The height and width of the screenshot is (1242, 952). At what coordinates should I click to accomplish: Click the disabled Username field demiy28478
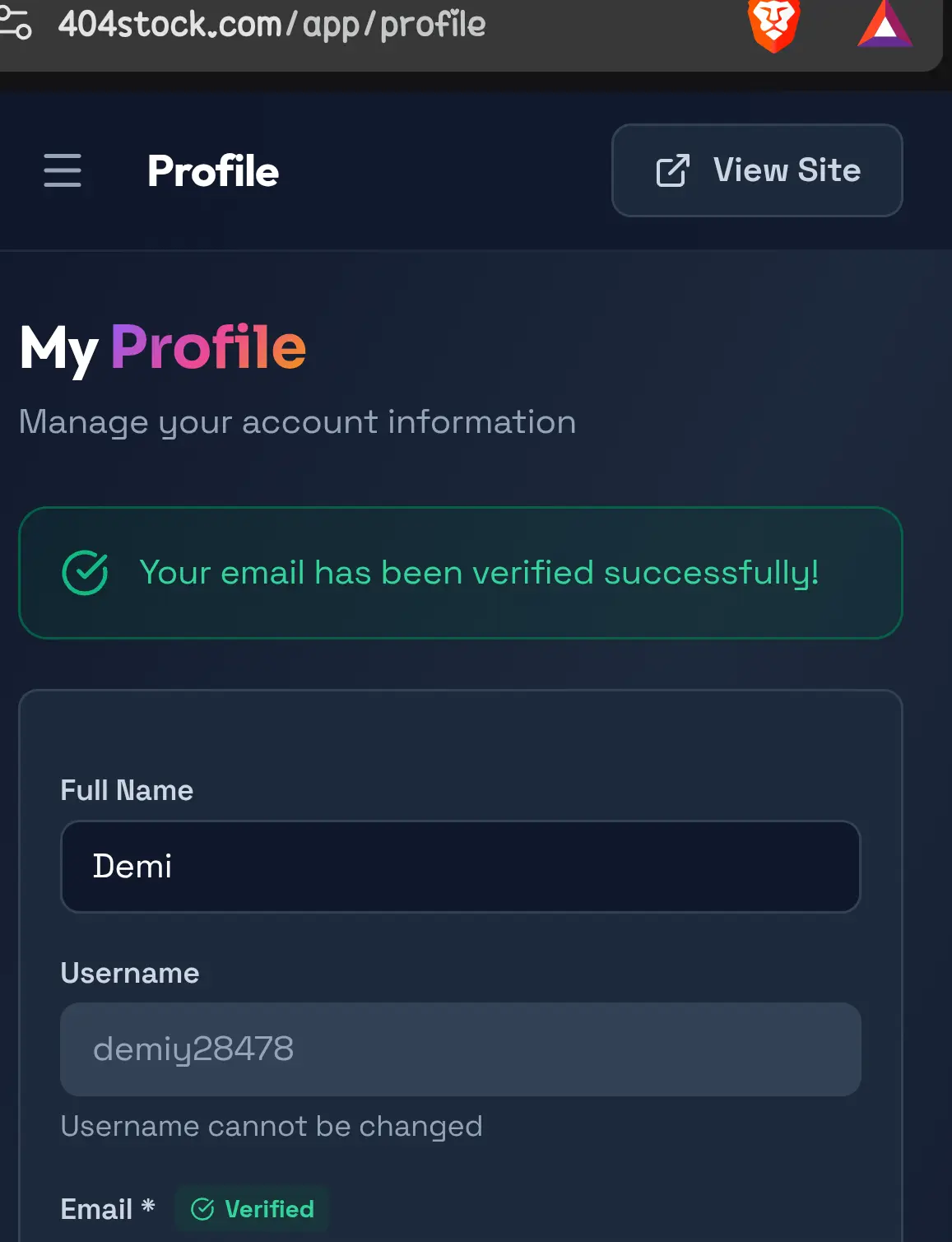pyautogui.click(x=461, y=1049)
